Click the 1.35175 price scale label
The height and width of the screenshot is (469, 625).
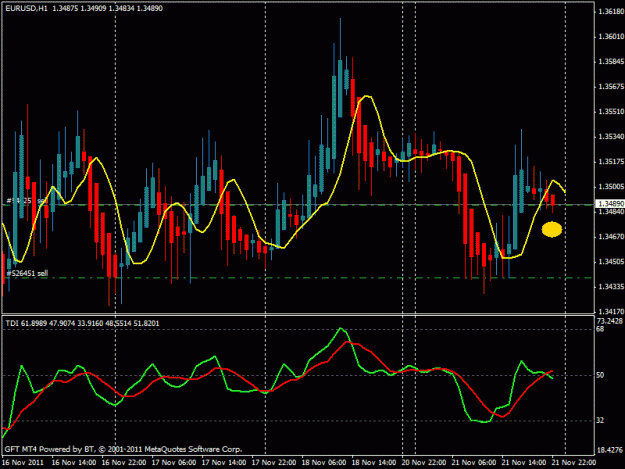pyautogui.click(x=611, y=162)
